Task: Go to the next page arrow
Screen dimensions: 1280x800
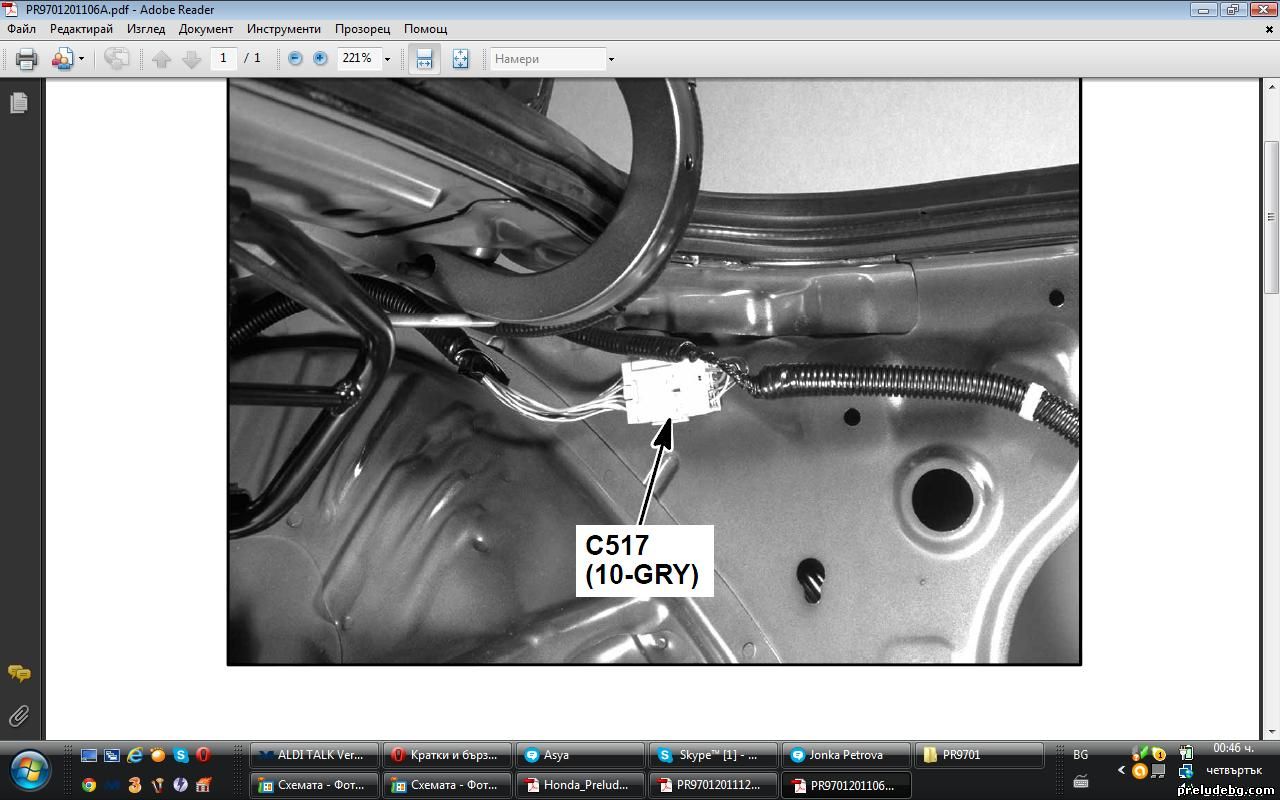Action: 192,59
